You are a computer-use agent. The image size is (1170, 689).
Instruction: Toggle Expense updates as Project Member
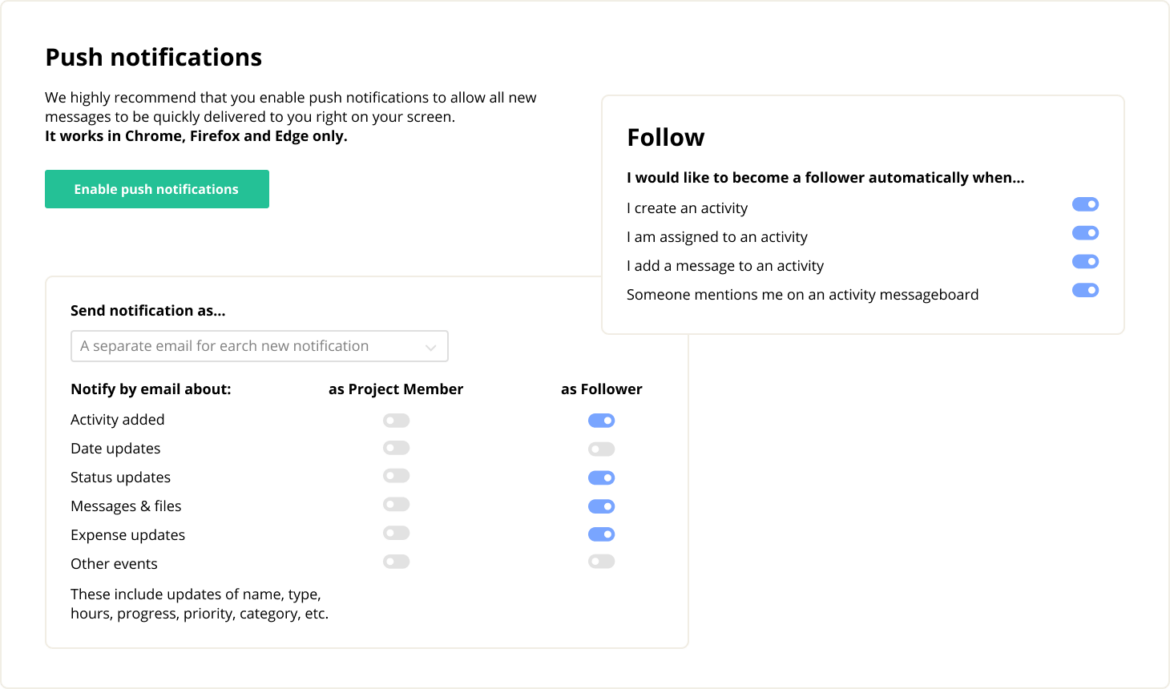pyautogui.click(x=396, y=533)
